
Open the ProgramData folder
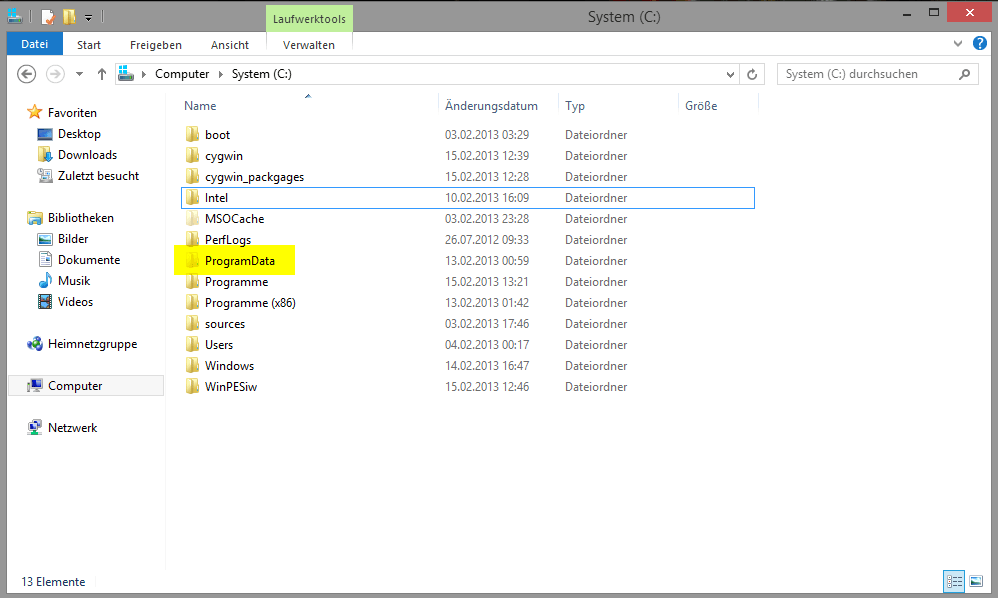(x=240, y=260)
